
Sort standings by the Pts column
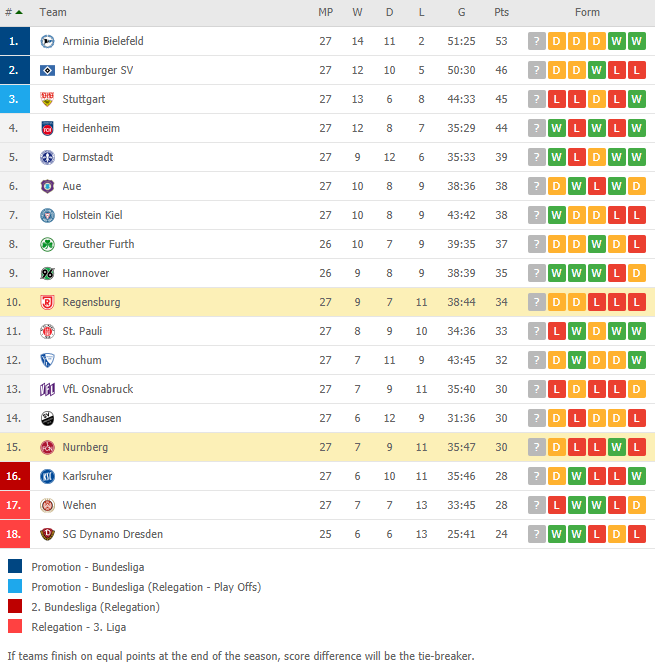point(501,12)
